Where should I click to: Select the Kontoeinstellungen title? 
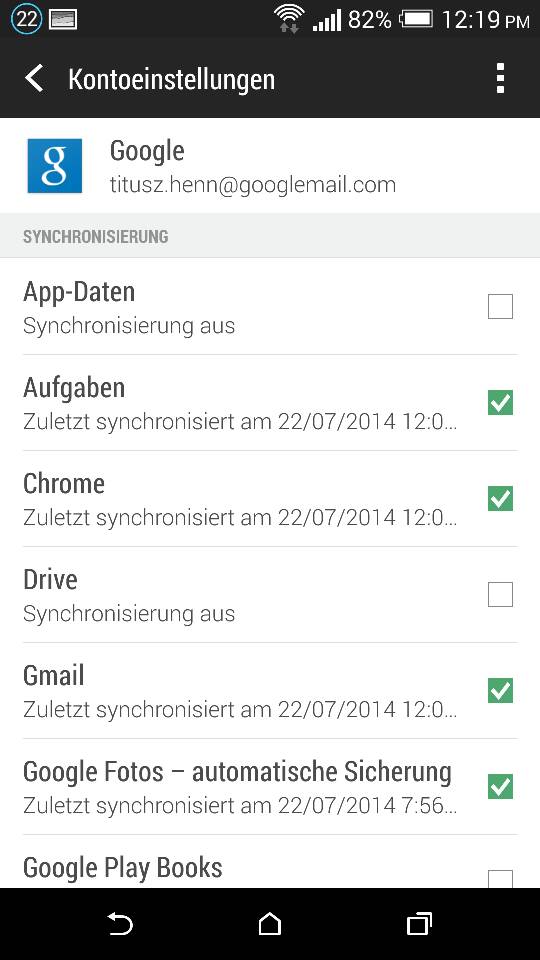(x=171, y=80)
